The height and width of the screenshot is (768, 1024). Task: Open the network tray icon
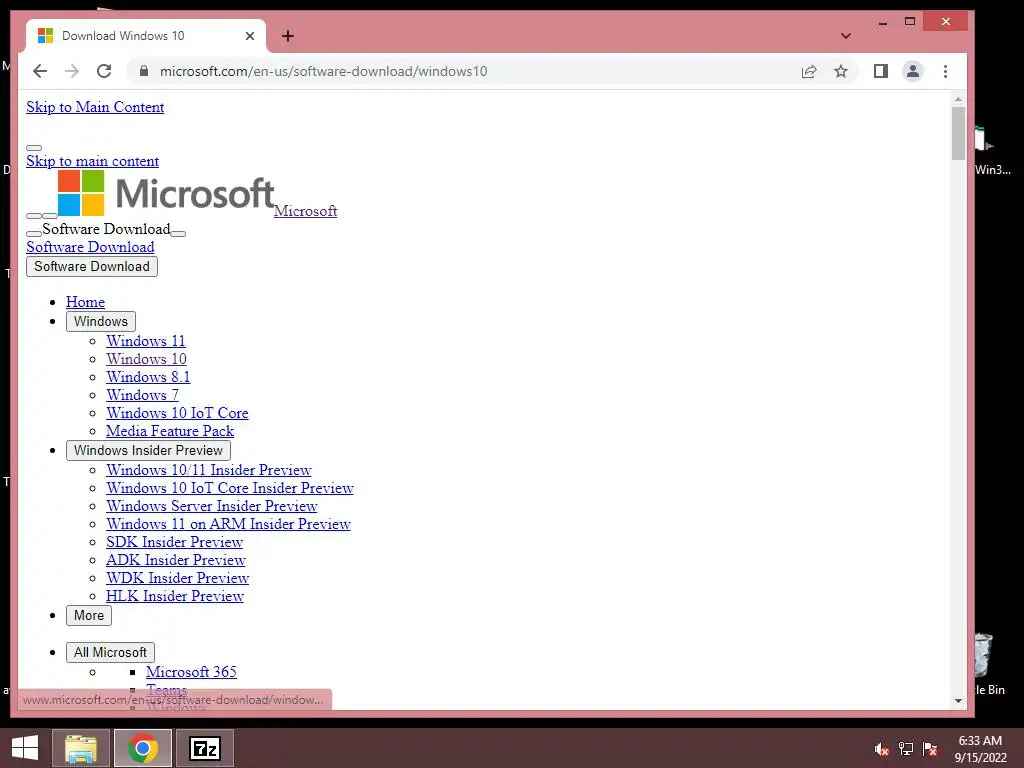pos(906,749)
